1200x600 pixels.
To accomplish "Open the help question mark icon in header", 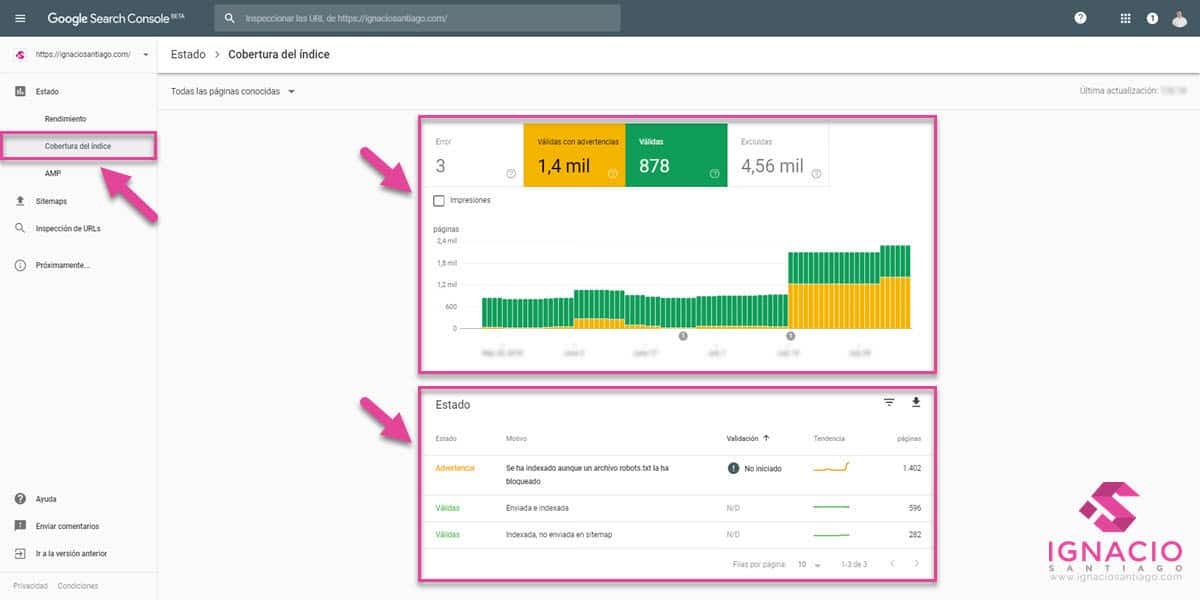I will 1080,18.
